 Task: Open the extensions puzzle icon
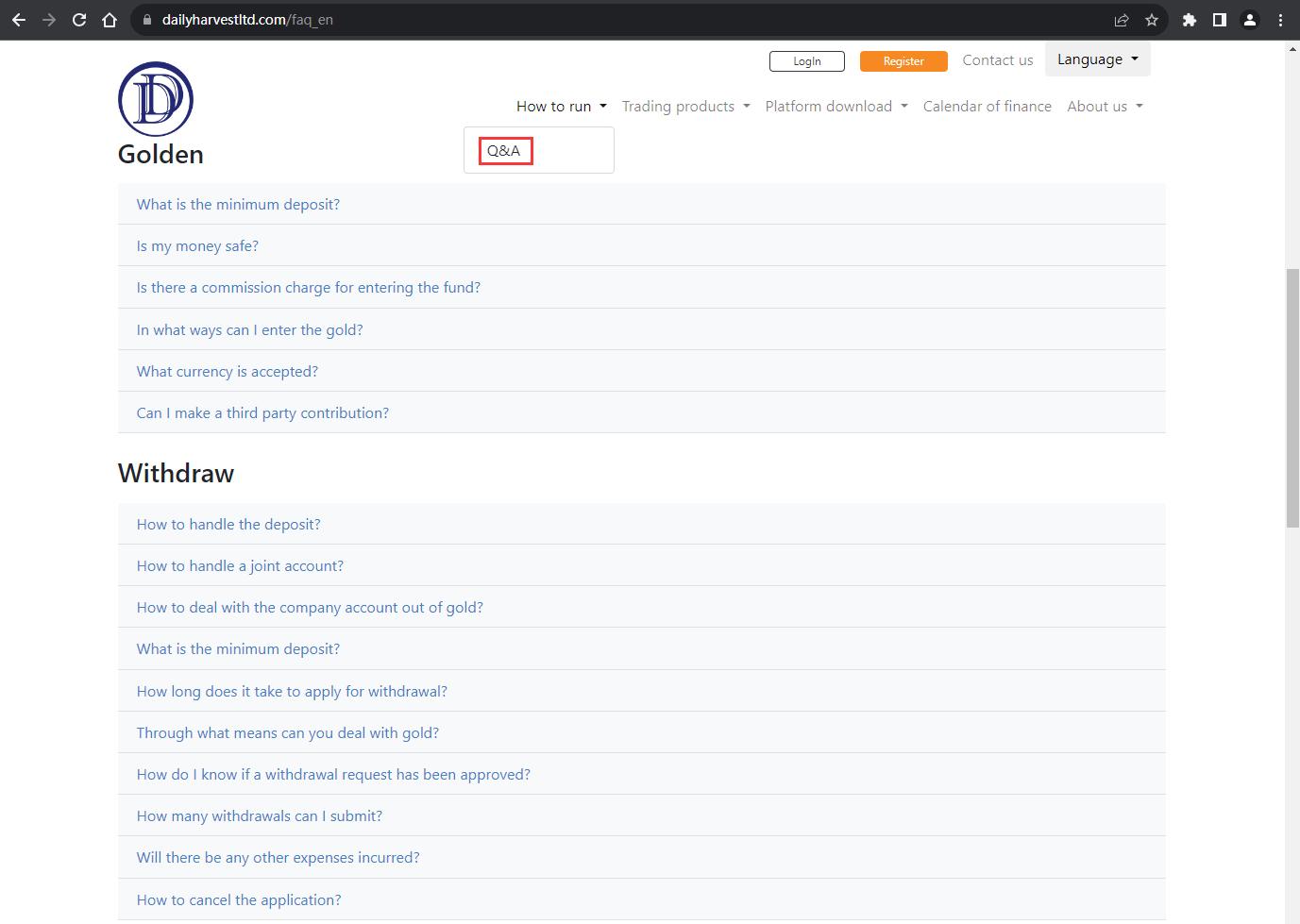[1190, 20]
